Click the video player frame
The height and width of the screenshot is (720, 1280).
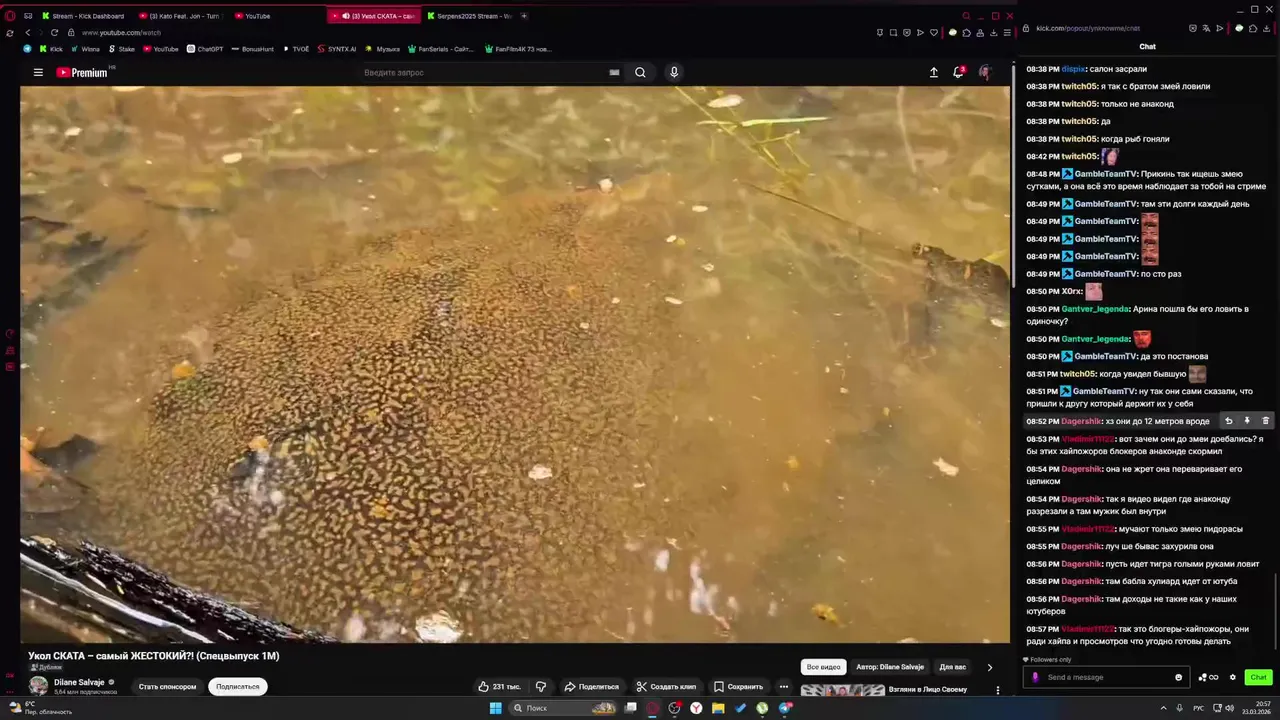click(x=515, y=364)
